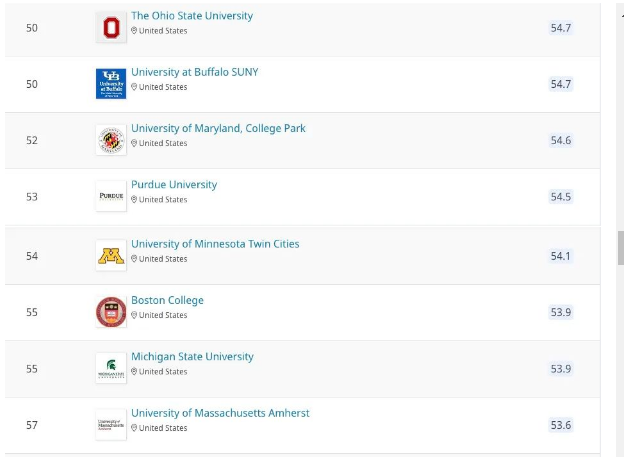Open the Michigan State University link
The image size is (624, 457).
pos(193,357)
